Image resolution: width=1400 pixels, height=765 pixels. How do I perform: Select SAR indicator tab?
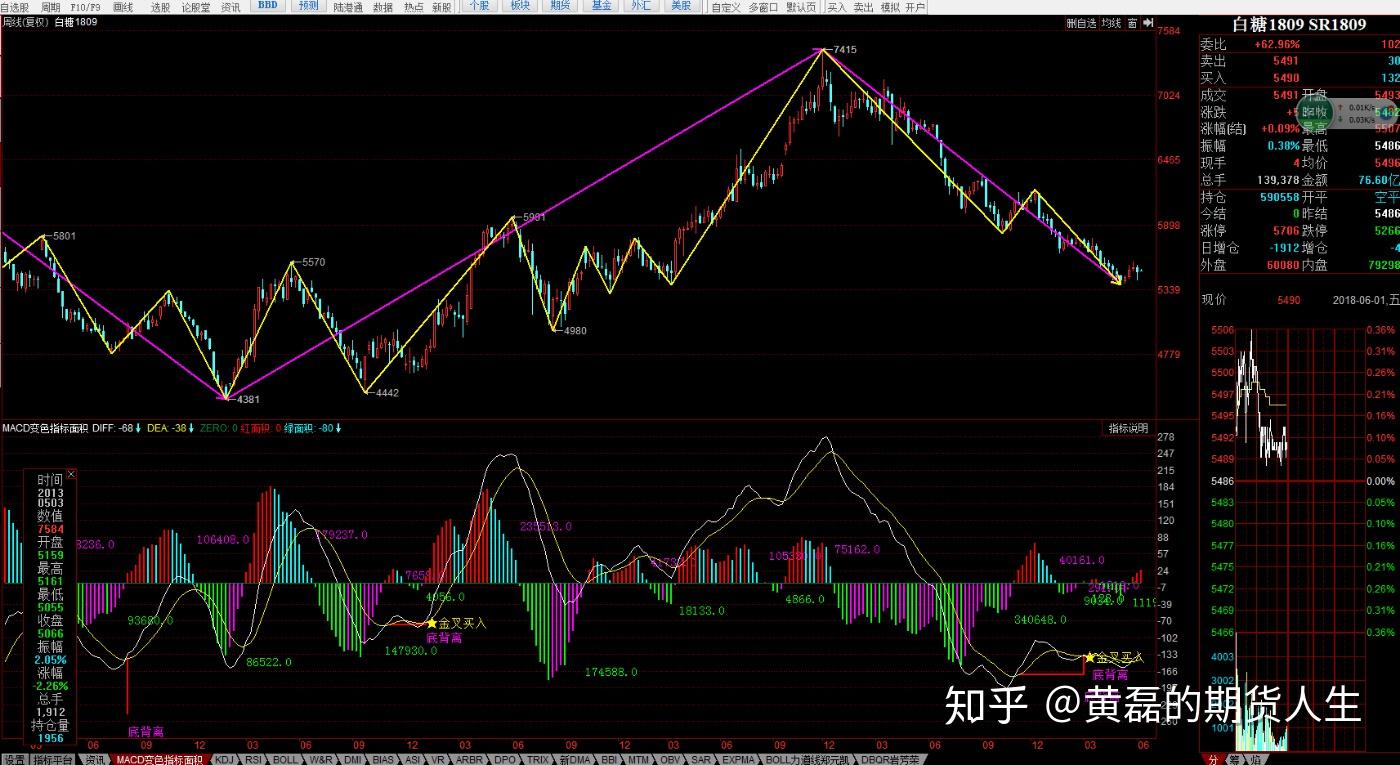(x=701, y=759)
